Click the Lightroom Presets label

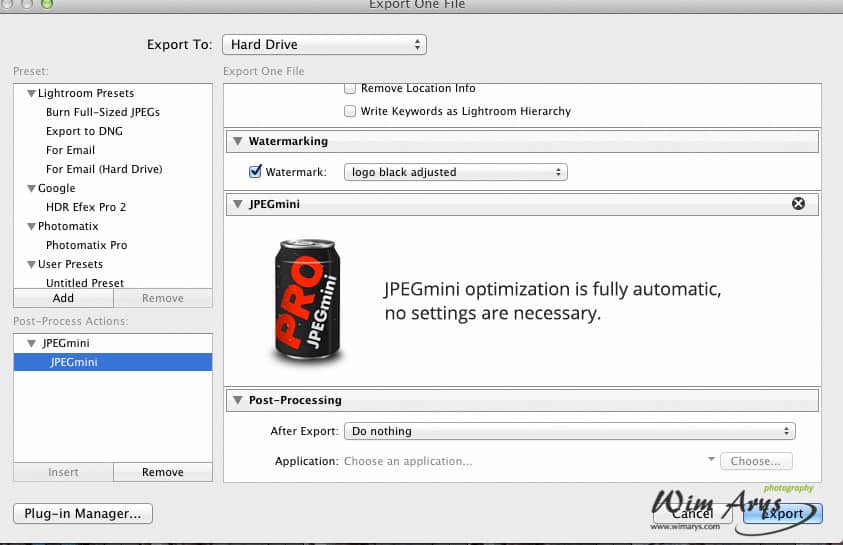[86, 93]
